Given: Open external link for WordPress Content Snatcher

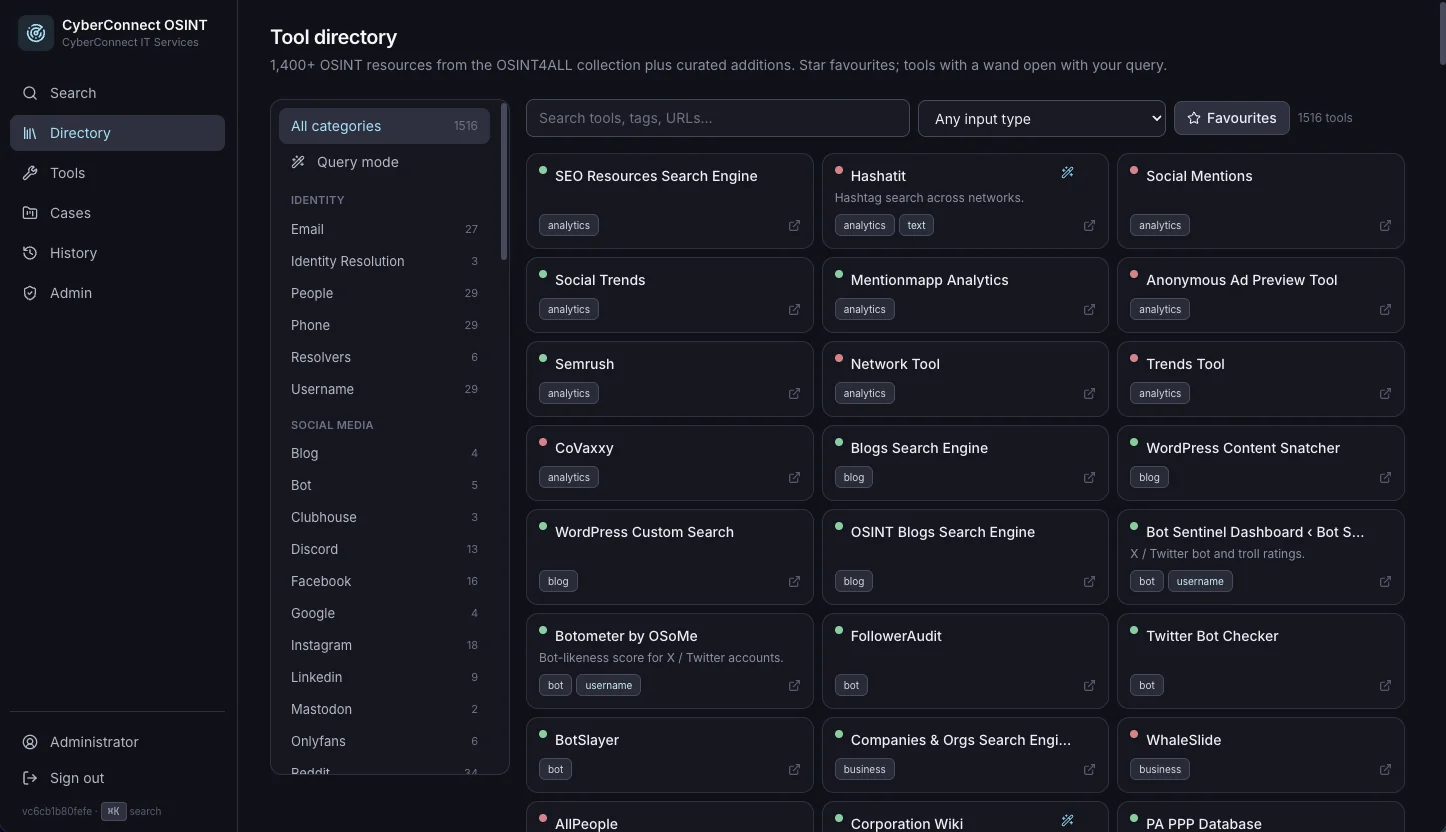Looking at the screenshot, I should tap(1385, 478).
